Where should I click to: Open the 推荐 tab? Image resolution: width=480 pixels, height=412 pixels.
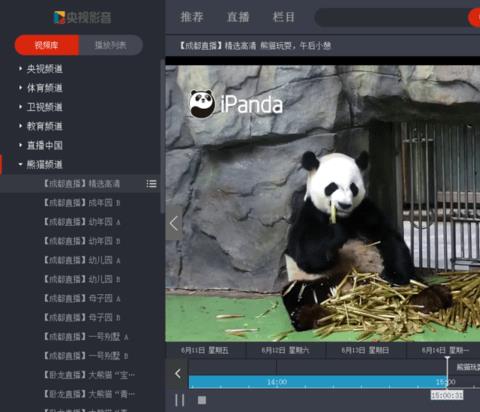click(192, 17)
